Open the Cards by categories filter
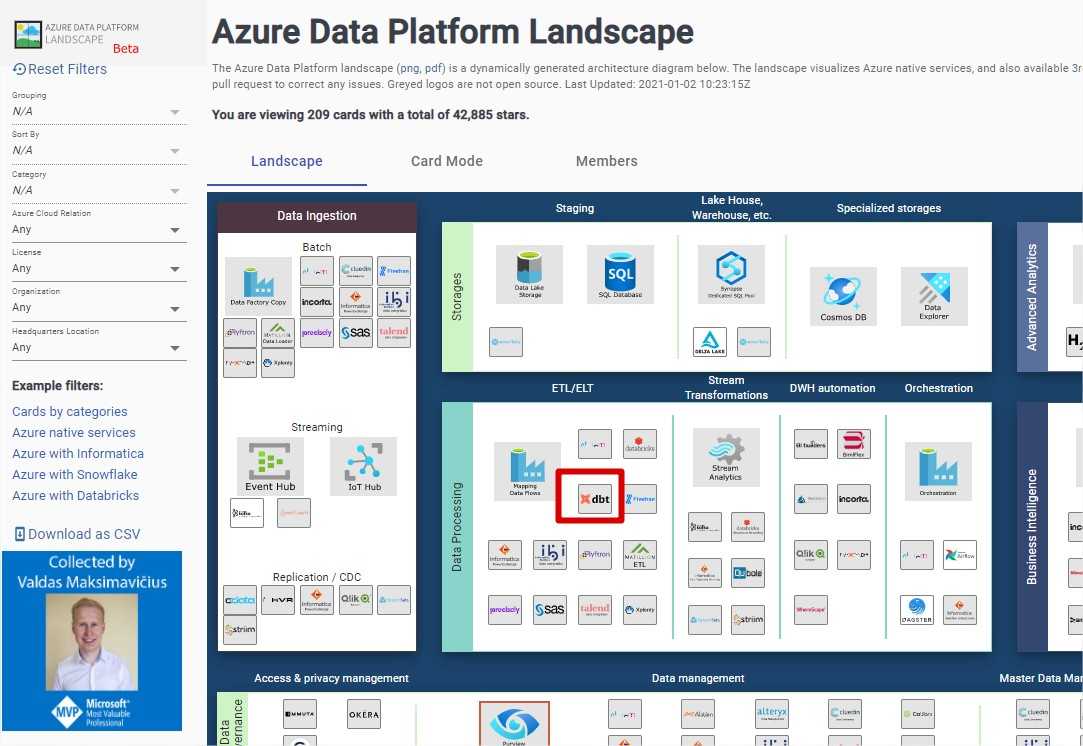This screenshot has height=746, width=1083. 70,412
